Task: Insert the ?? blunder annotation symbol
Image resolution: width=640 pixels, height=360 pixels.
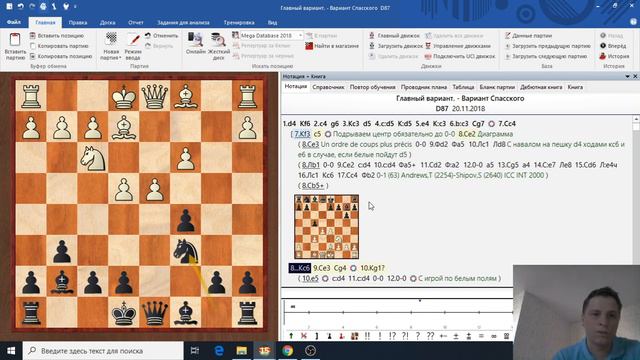Action: tap(430, 336)
